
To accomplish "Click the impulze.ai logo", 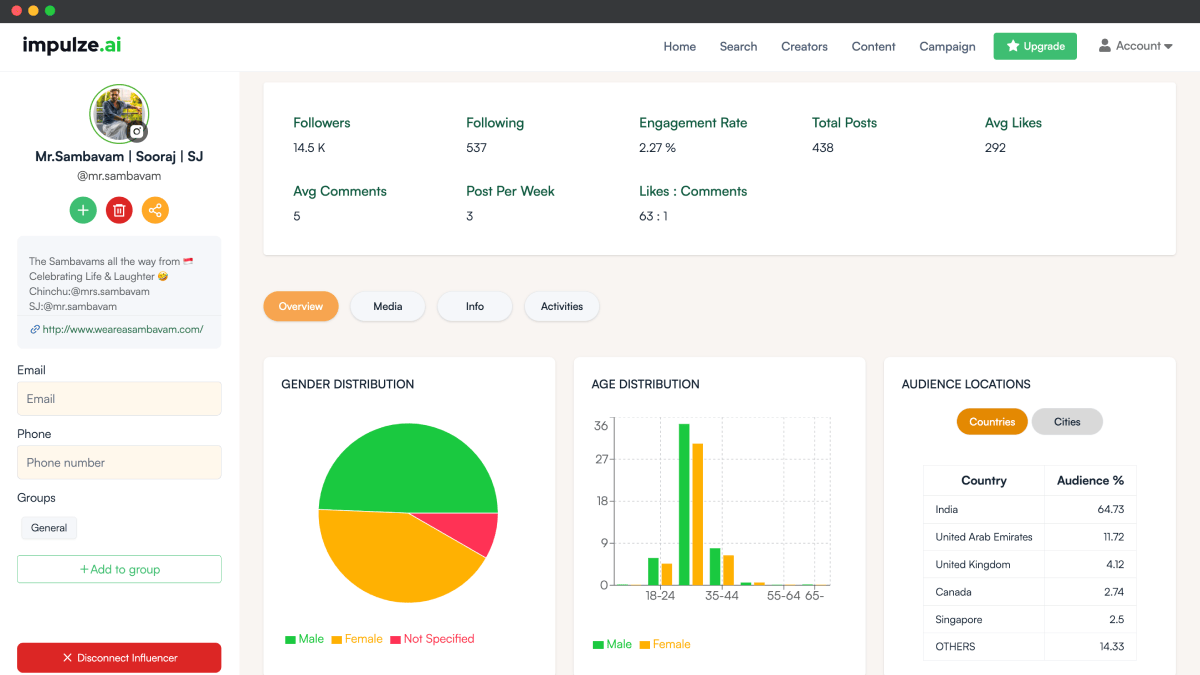I will click(x=72, y=46).
